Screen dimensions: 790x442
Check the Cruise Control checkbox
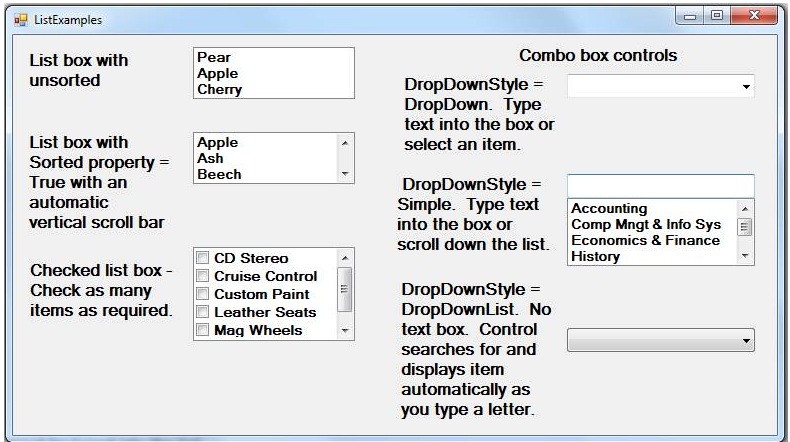tap(203, 276)
